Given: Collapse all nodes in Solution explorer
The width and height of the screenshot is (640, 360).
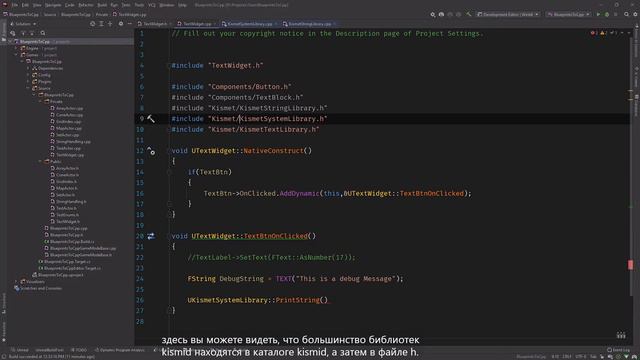Looking at the screenshot, I should point(110,24).
